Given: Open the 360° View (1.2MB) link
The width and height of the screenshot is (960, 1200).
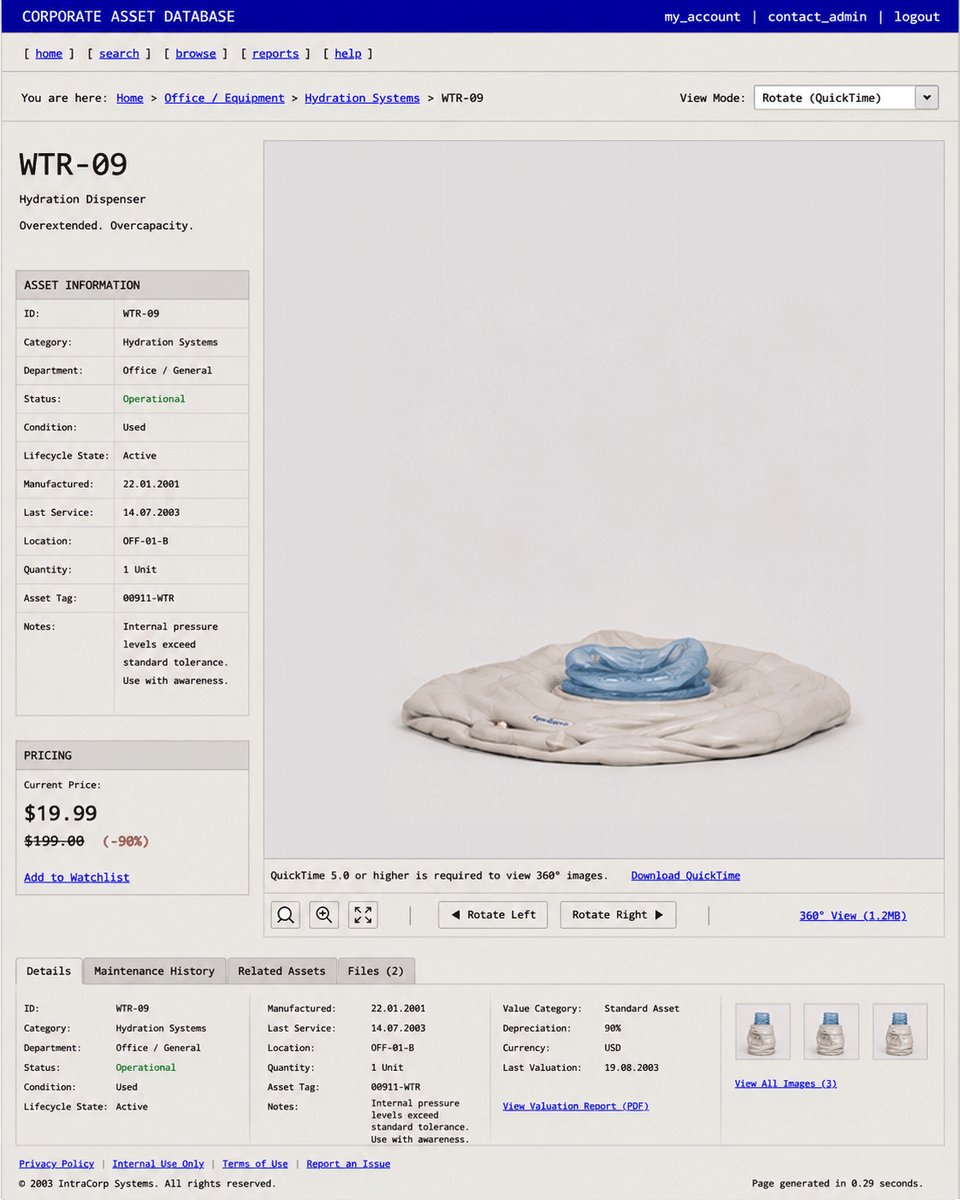Looking at the screenshot, I should coord(853,916).
